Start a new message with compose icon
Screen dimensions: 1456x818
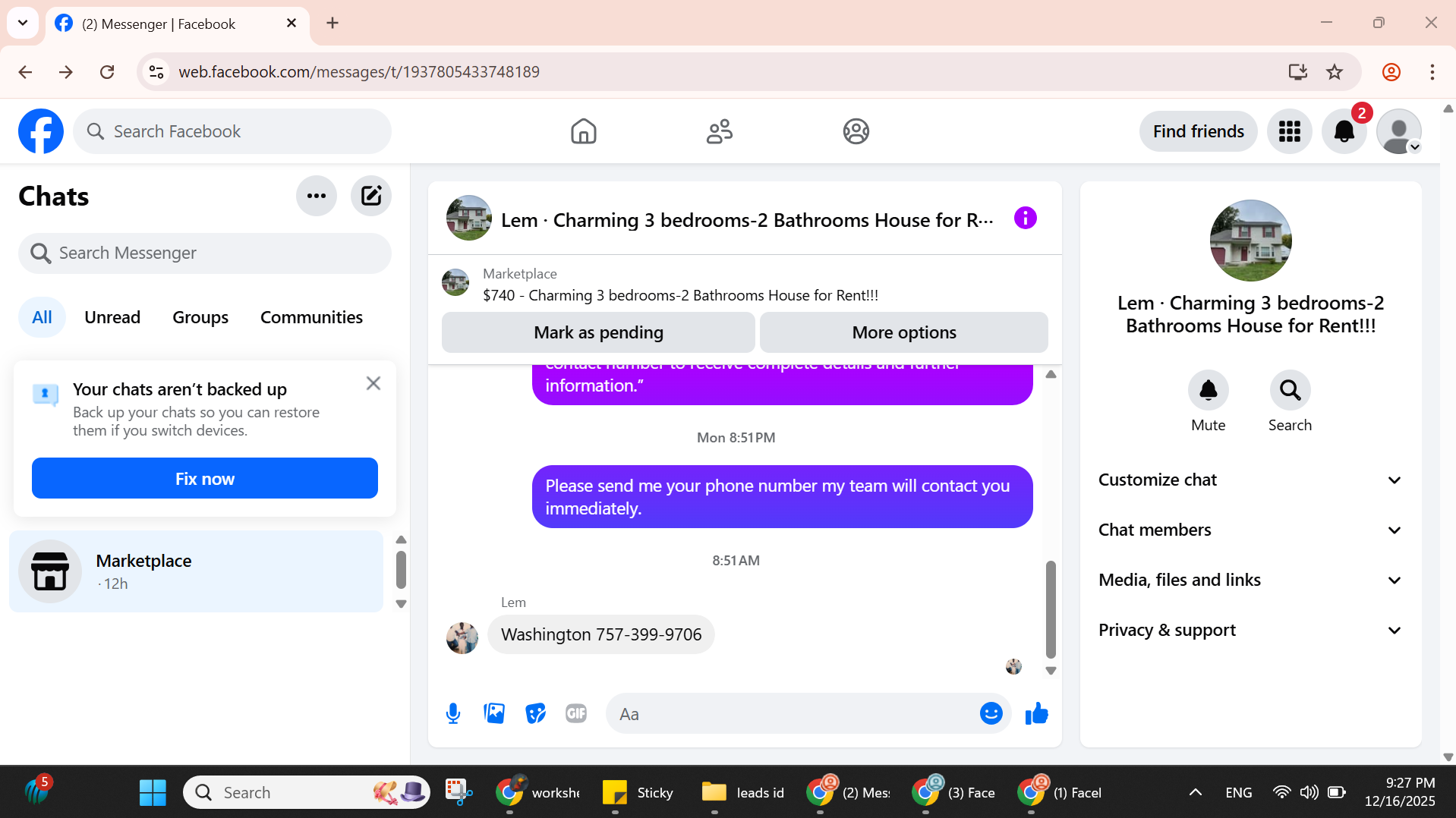(371, 196)
